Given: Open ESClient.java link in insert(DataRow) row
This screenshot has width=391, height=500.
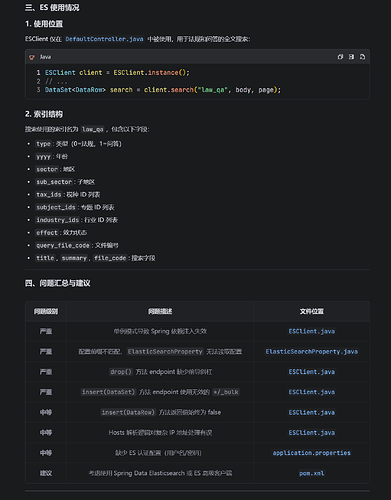Looking at the screenshot, I should (312, 413).
